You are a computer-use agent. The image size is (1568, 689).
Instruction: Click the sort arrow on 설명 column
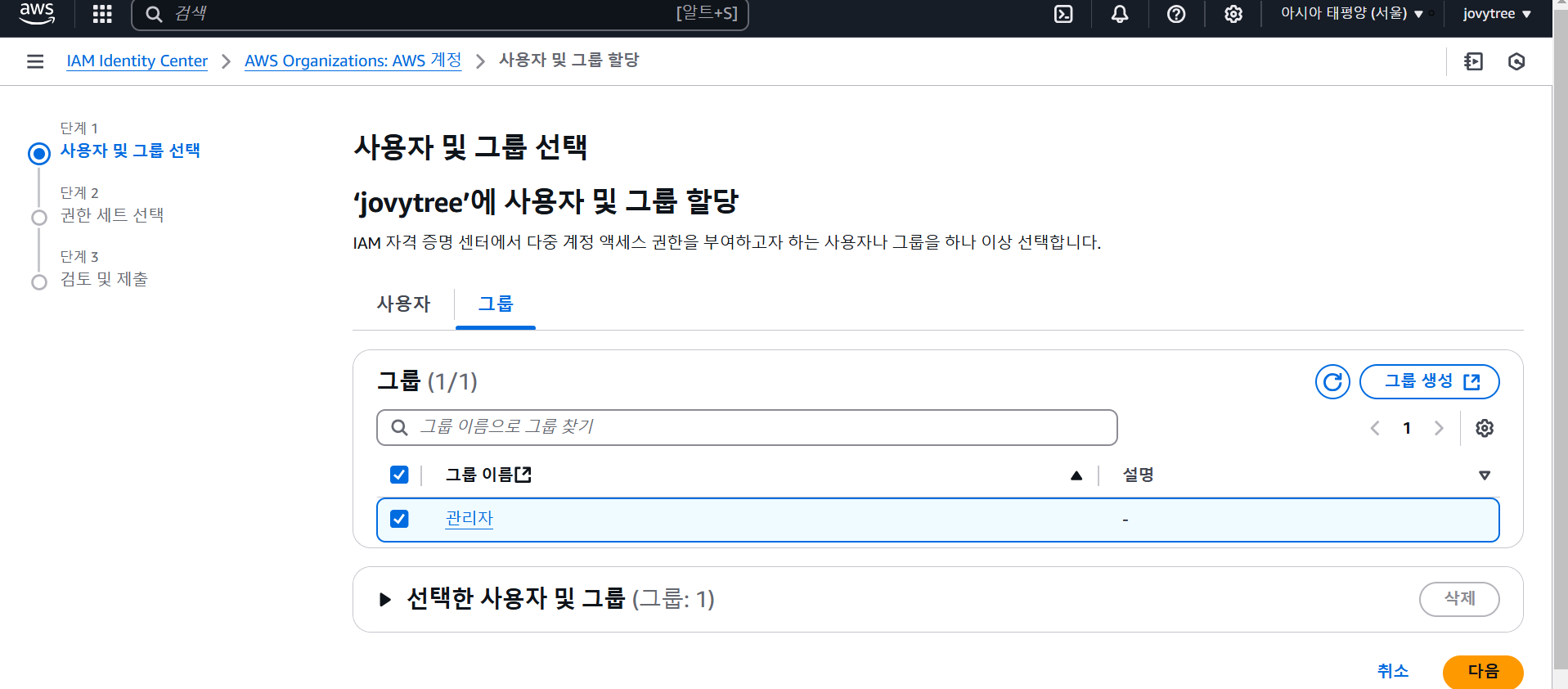1485,475
